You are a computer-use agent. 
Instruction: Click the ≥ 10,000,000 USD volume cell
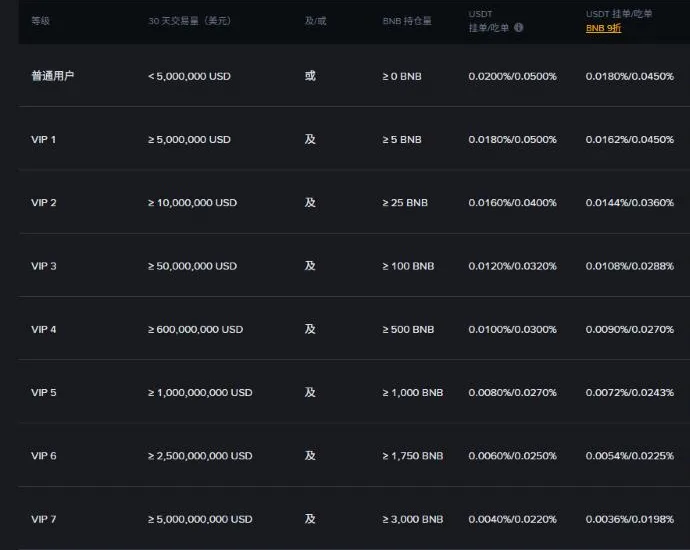(x=192, y=203)
